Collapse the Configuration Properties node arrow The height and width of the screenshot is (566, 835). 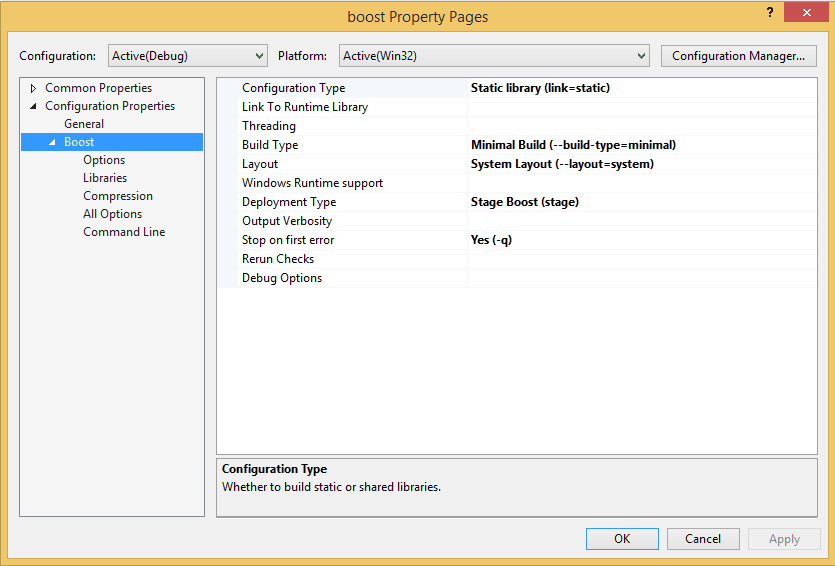click(33, 106)
